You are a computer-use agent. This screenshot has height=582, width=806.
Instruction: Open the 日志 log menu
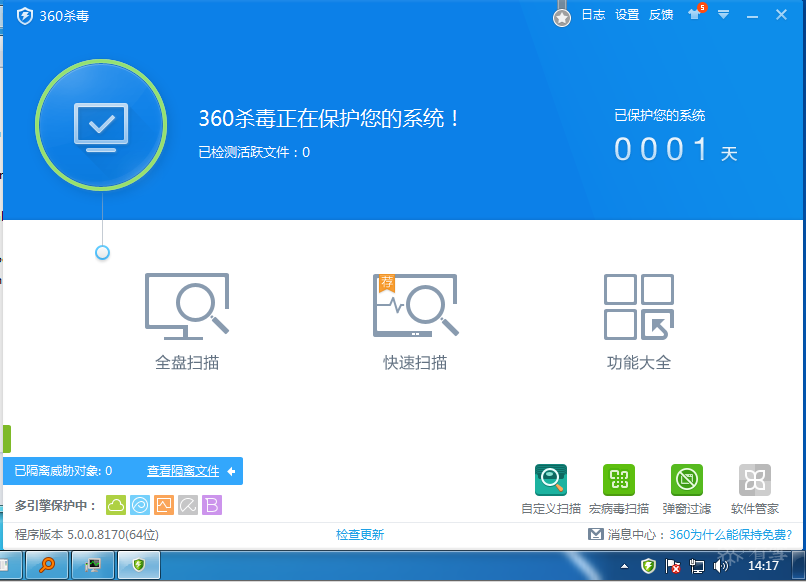coord(593,15)
